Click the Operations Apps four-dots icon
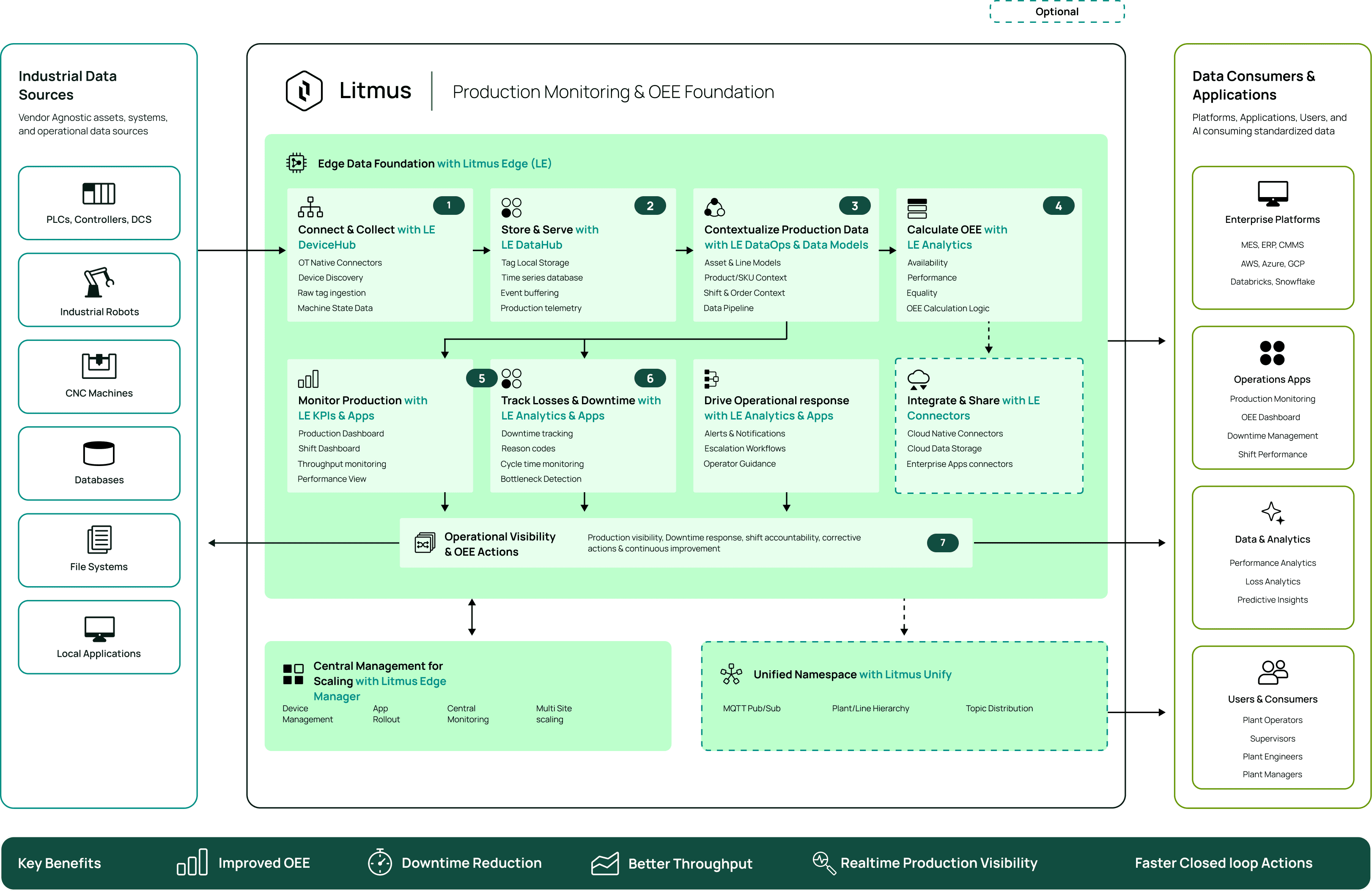This screenshot has height=891, width=1372. click(x=1272, y=353)
